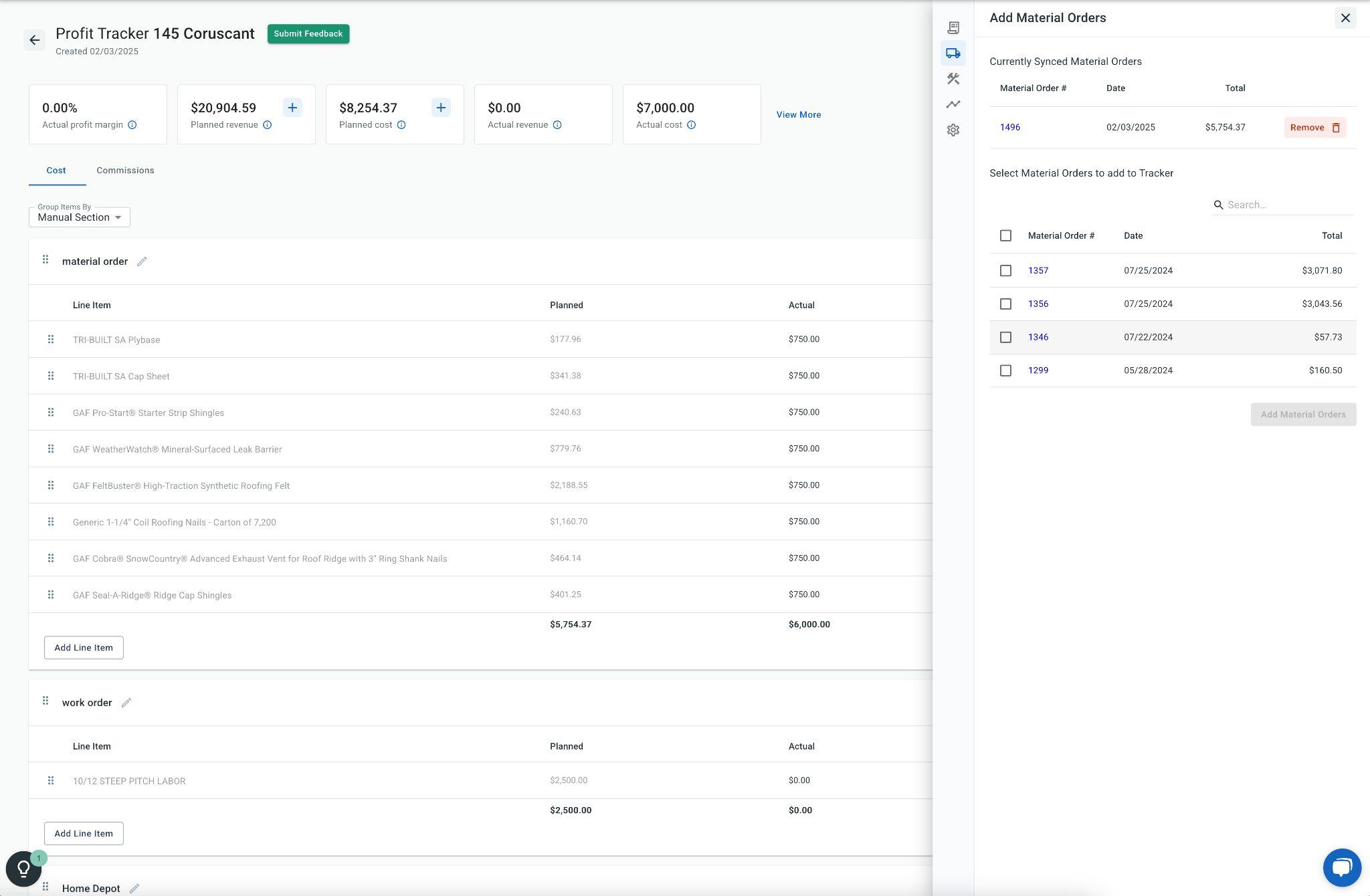The width and height of the screenshot is (1370, 896).
Task: Open material order 1356 link
Action: 1038,304
